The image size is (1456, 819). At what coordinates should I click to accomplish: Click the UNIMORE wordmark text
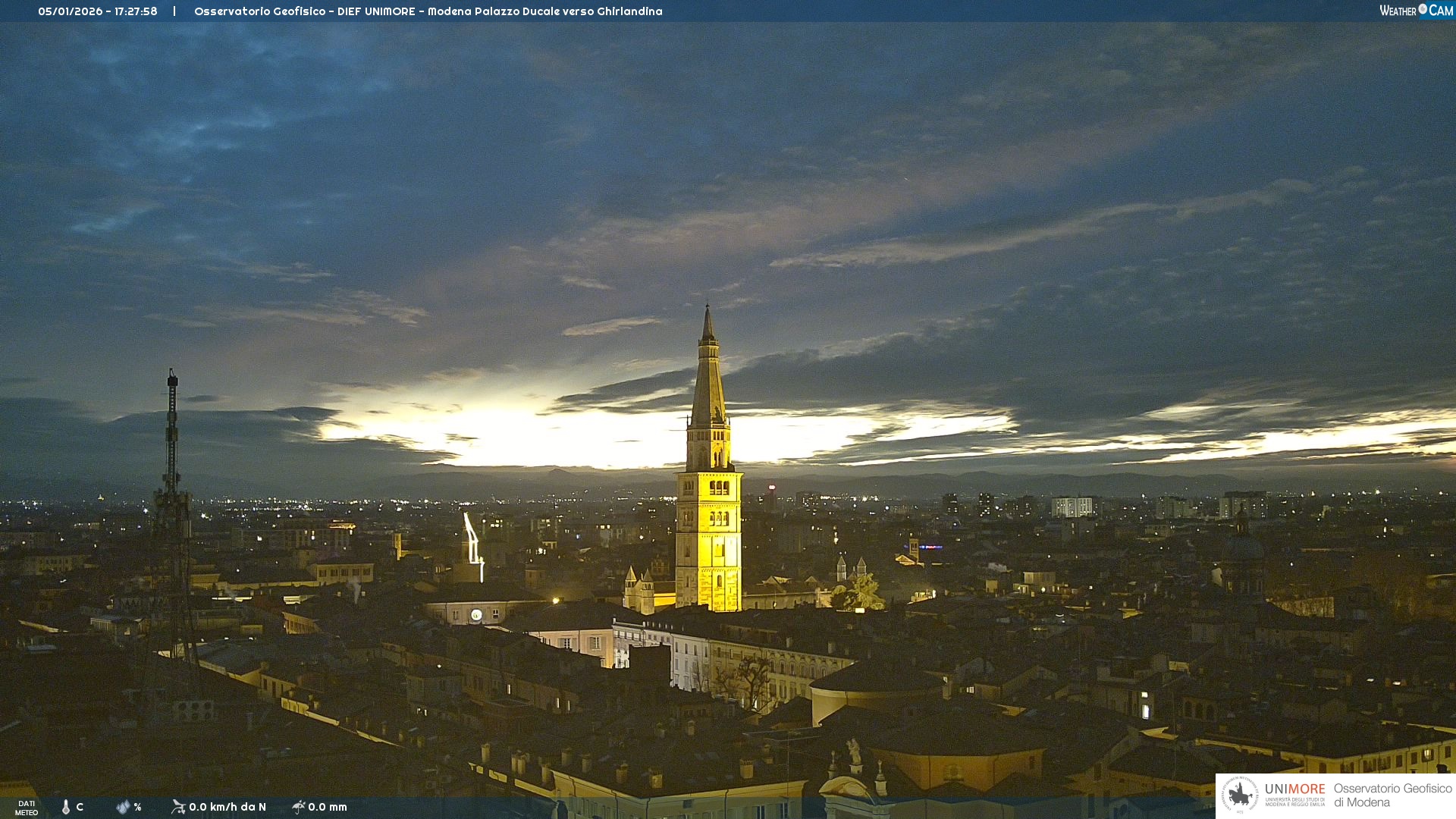coord(1294,789)
